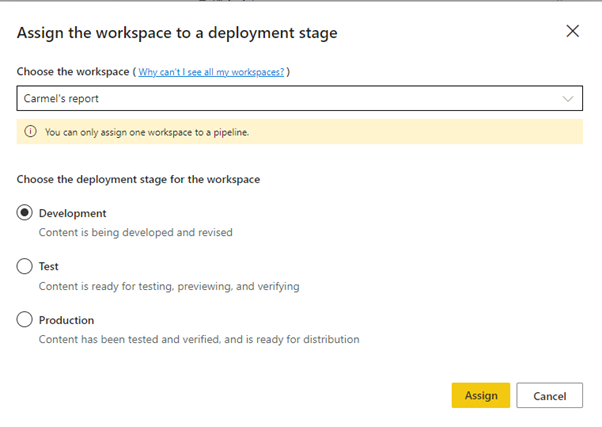The width and height of the screenshot is (602, 427).
Task: Click the "ready for distribution" description text
Action: click(198, 339)
